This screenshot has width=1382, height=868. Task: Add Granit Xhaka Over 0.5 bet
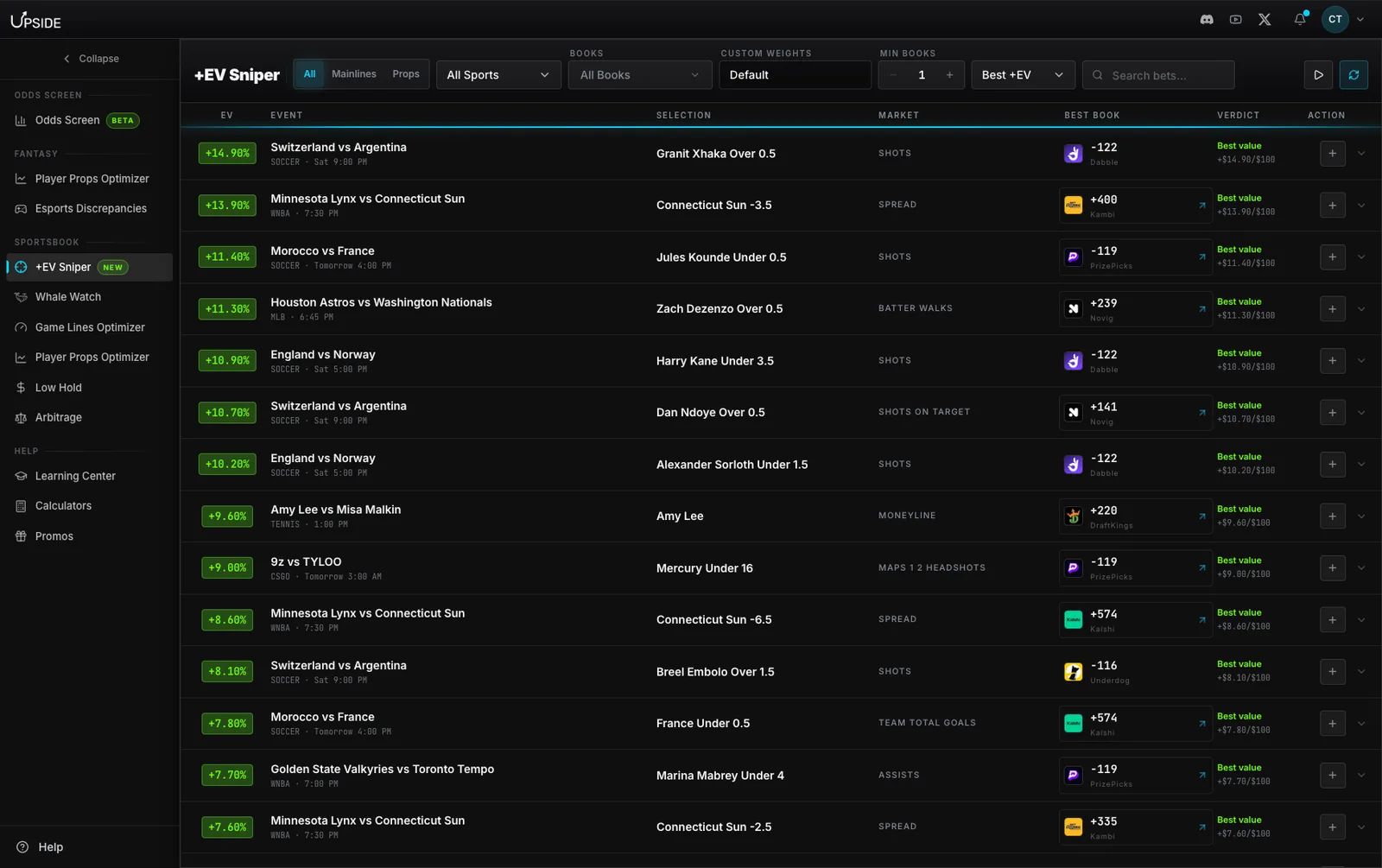1333,154
